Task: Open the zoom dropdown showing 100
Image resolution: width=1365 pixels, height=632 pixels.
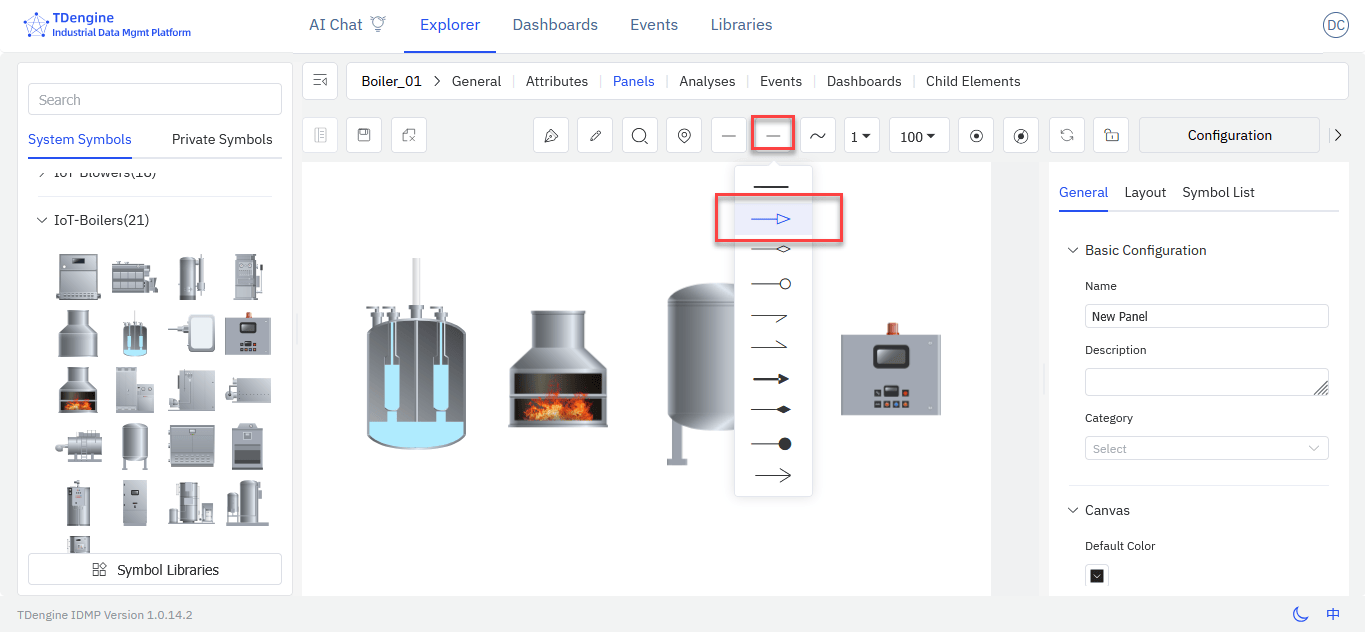Action: [x=918, y=136]
